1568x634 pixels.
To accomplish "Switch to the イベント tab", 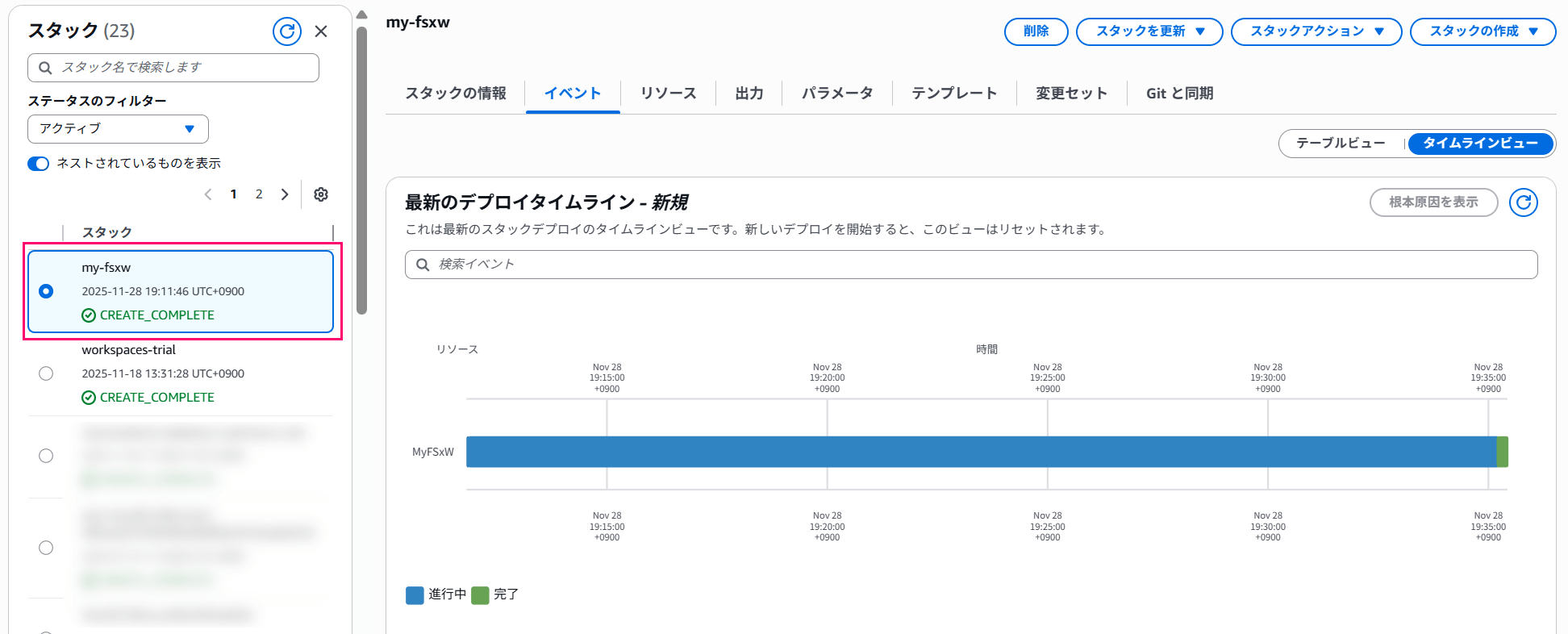I will click(573, 94).
